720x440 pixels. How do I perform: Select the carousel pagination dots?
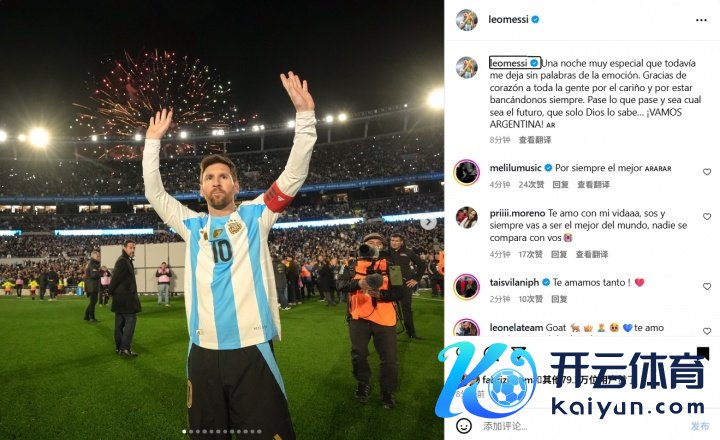click(222, 432)
